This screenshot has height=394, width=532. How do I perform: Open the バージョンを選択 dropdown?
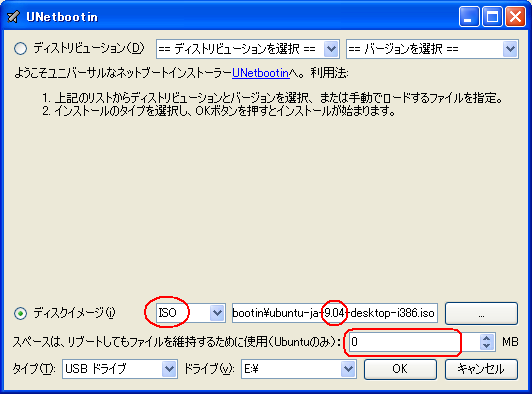pyautogui.click(x=432, y=49)
